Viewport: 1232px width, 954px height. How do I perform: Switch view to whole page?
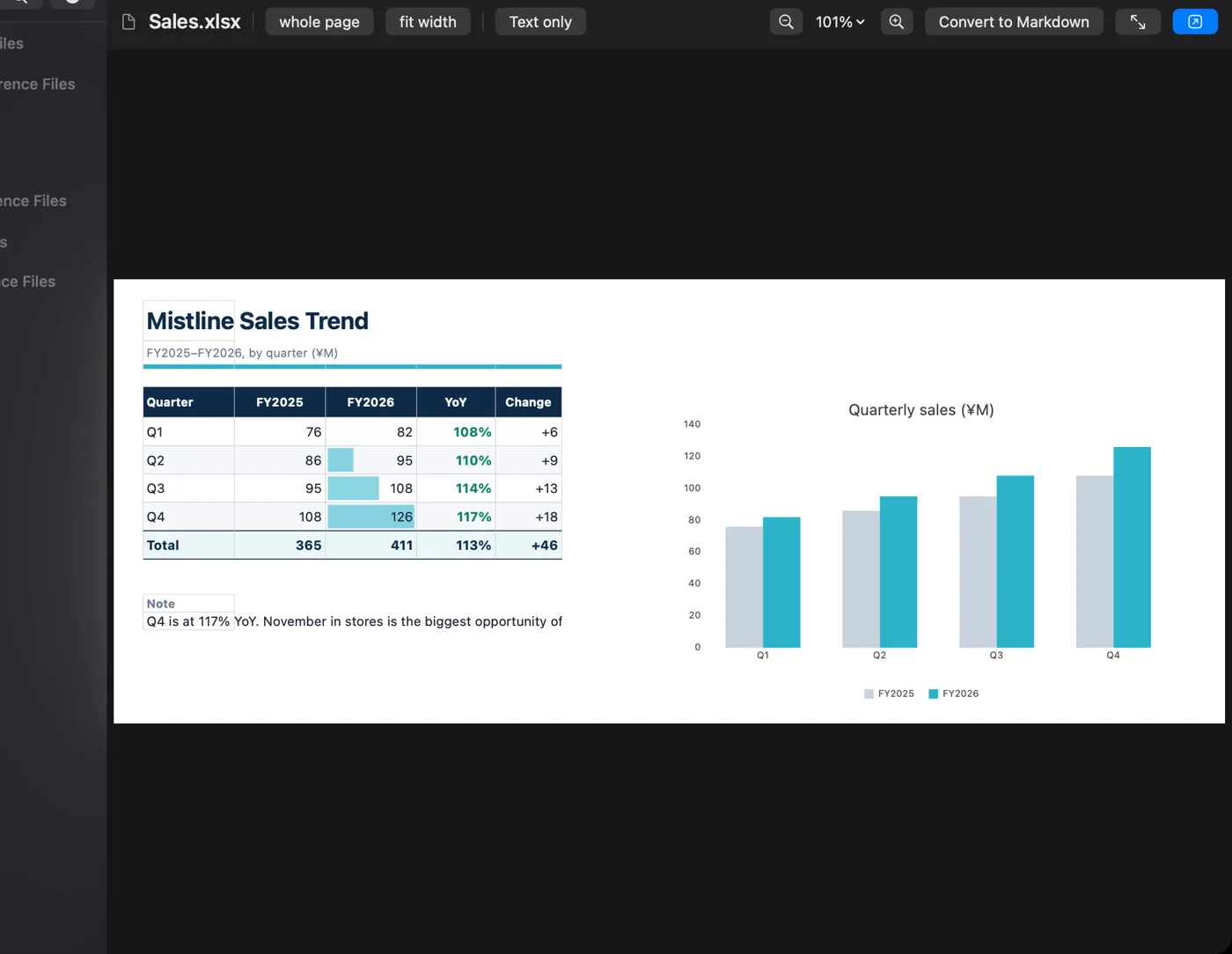pos(319,22)
